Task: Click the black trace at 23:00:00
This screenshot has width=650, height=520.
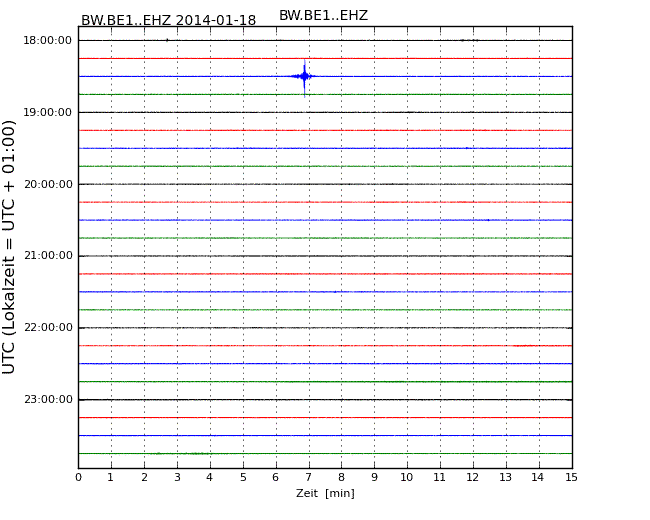Action: point(325,400)
